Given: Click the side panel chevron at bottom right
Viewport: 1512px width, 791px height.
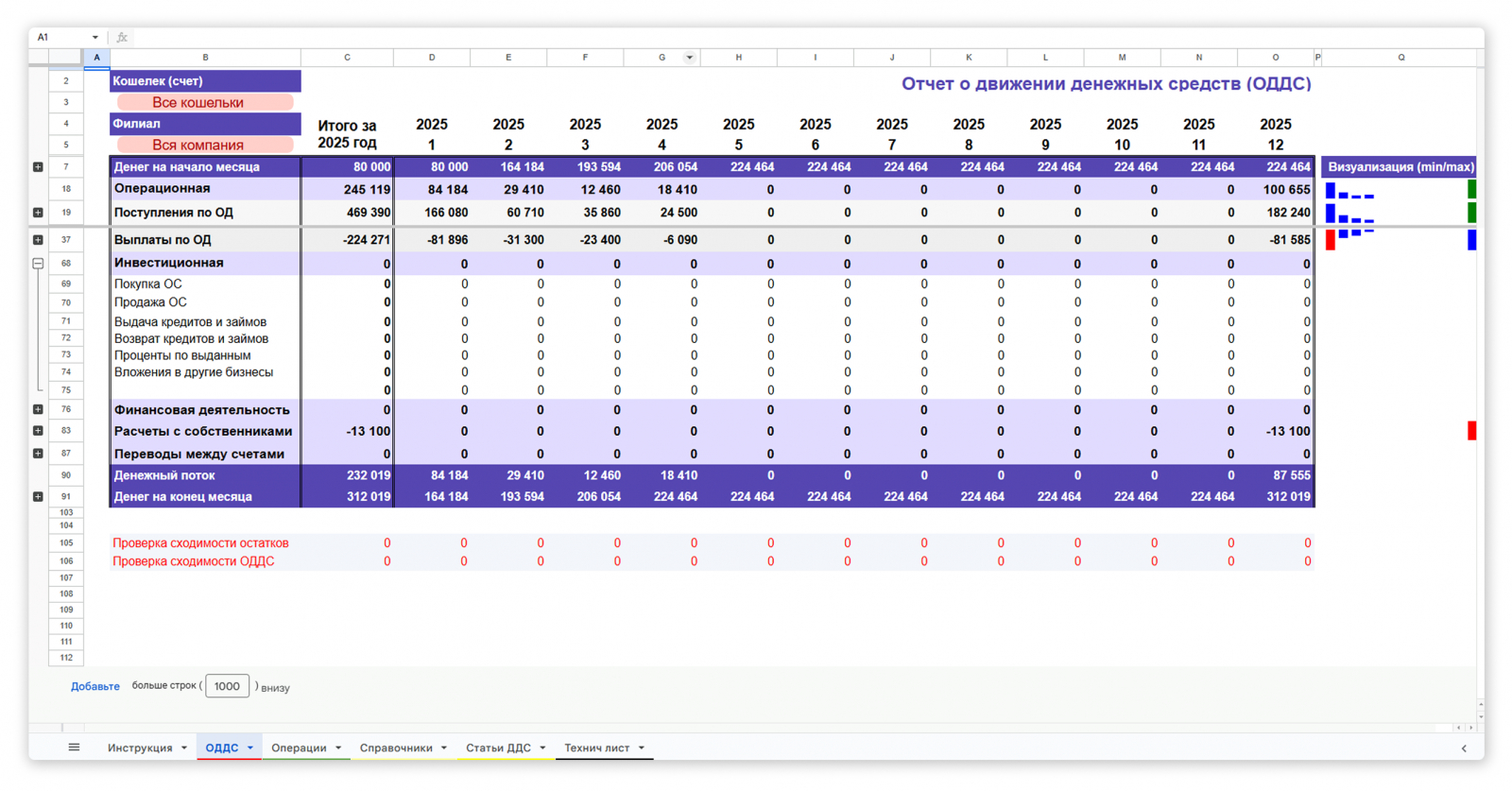Looking at the screenshot, I should [1464, 748].
